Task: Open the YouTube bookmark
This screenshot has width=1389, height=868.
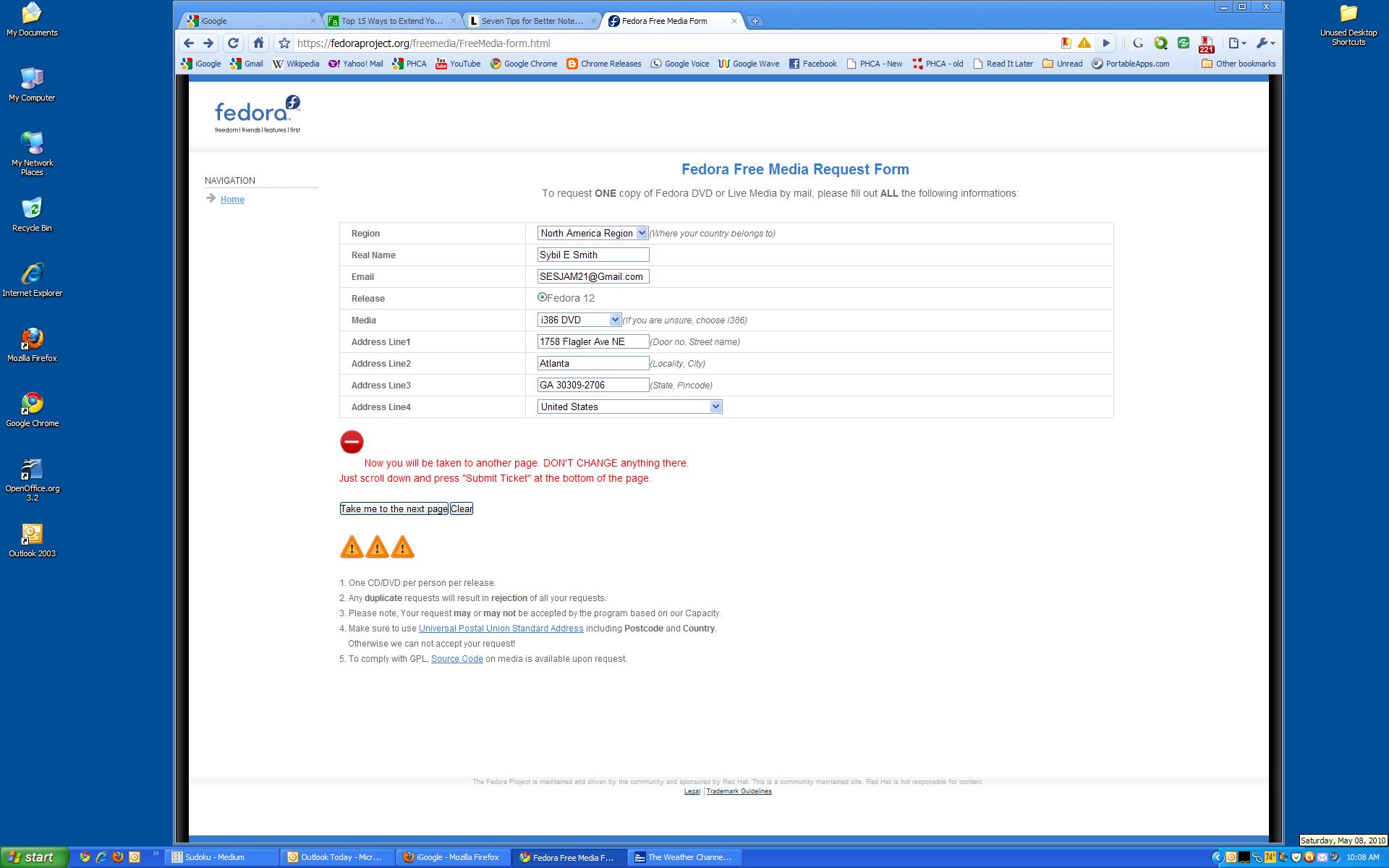Action: [458, 64]
